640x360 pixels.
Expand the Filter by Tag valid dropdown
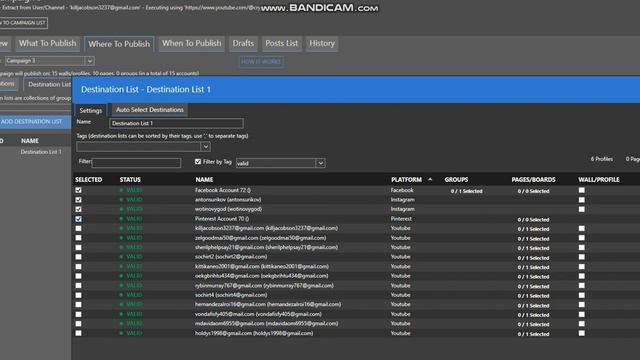coord(320,163)
